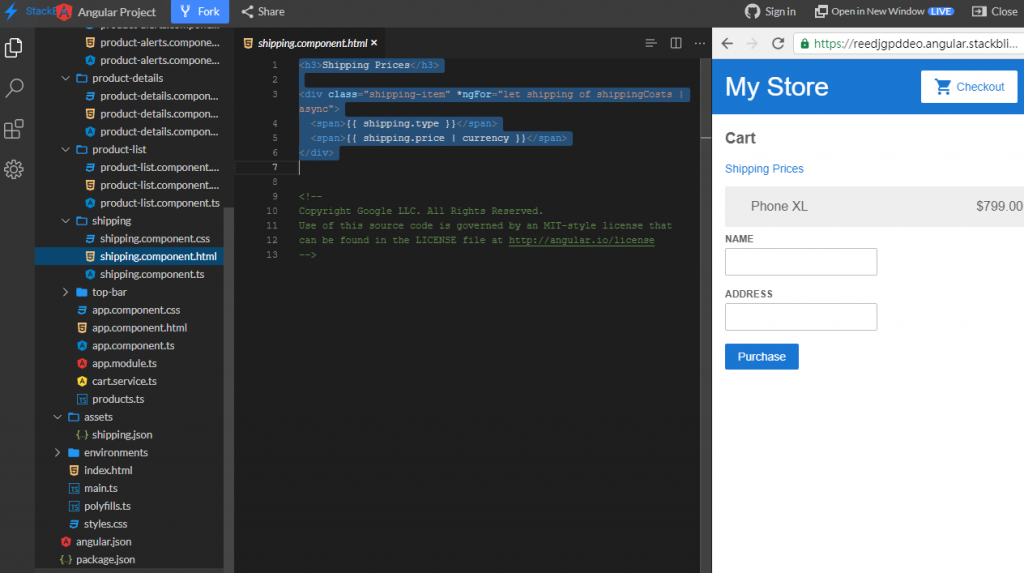Screen dimensions: 1024x573
Task: Collapse the shipping folder
Action: click(65, 221)
